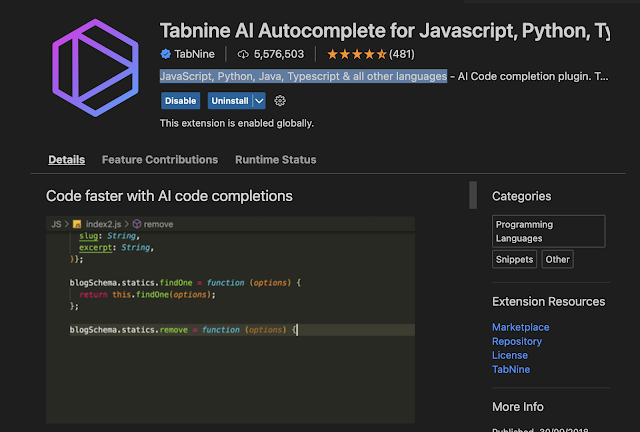Click the Uninstall button
The image size is (640, 432).
point(230,101)
